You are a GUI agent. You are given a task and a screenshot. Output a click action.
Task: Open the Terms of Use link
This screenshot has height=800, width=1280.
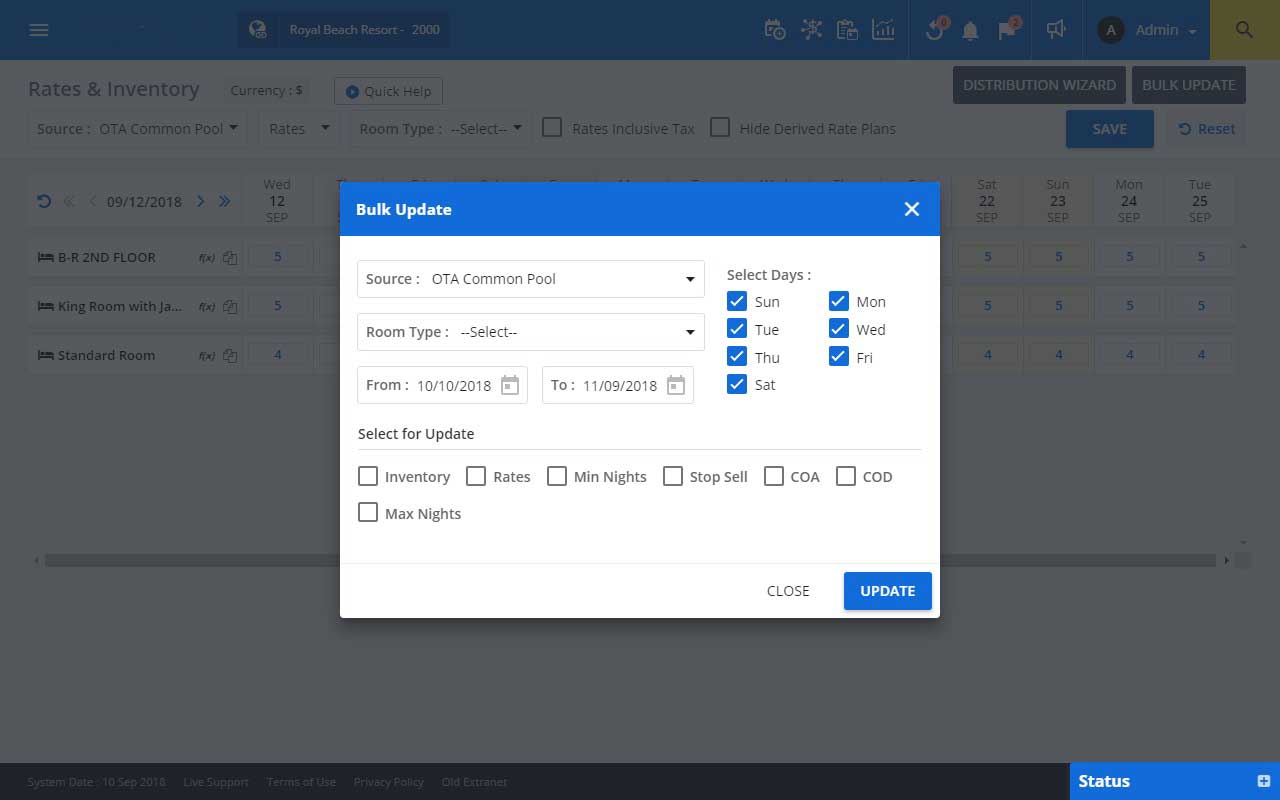click(x=301, y=782)
